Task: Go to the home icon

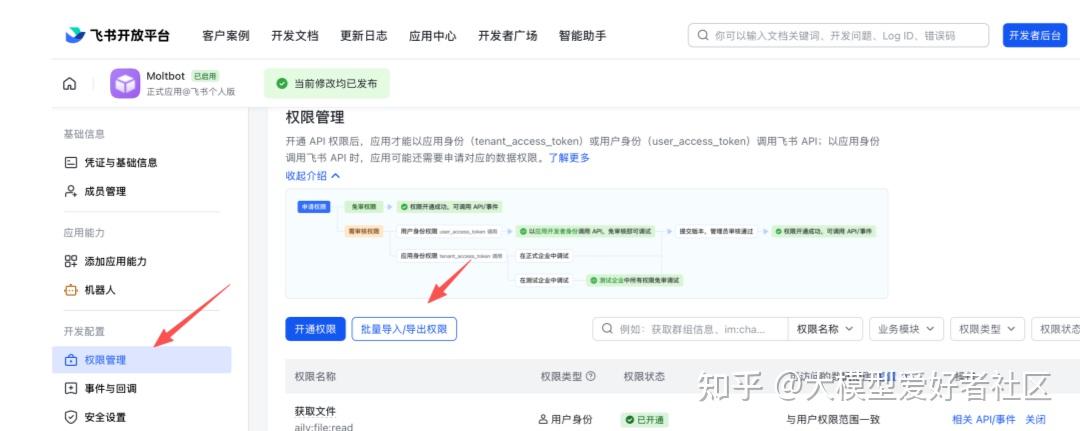Action: 70,84
